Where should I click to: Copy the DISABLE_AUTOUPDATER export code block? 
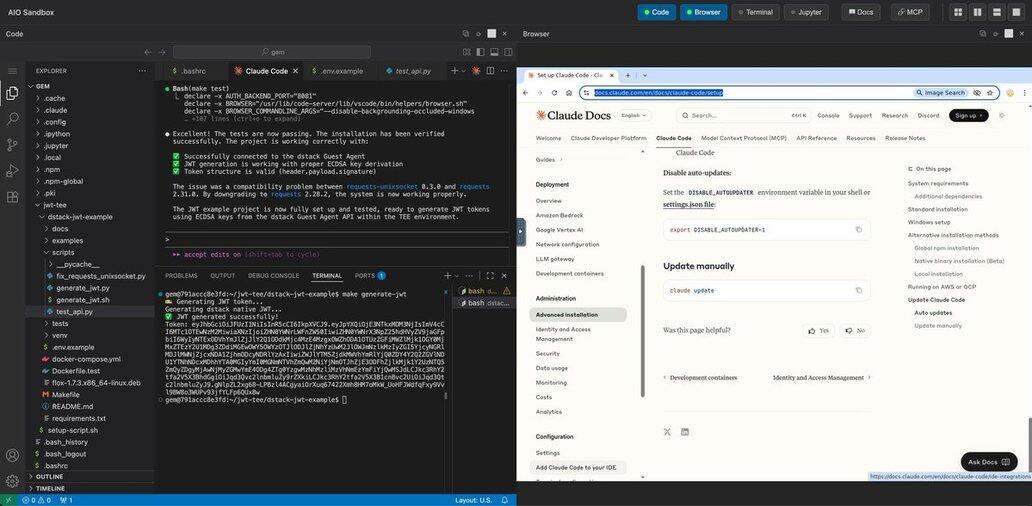coord(858,230)
